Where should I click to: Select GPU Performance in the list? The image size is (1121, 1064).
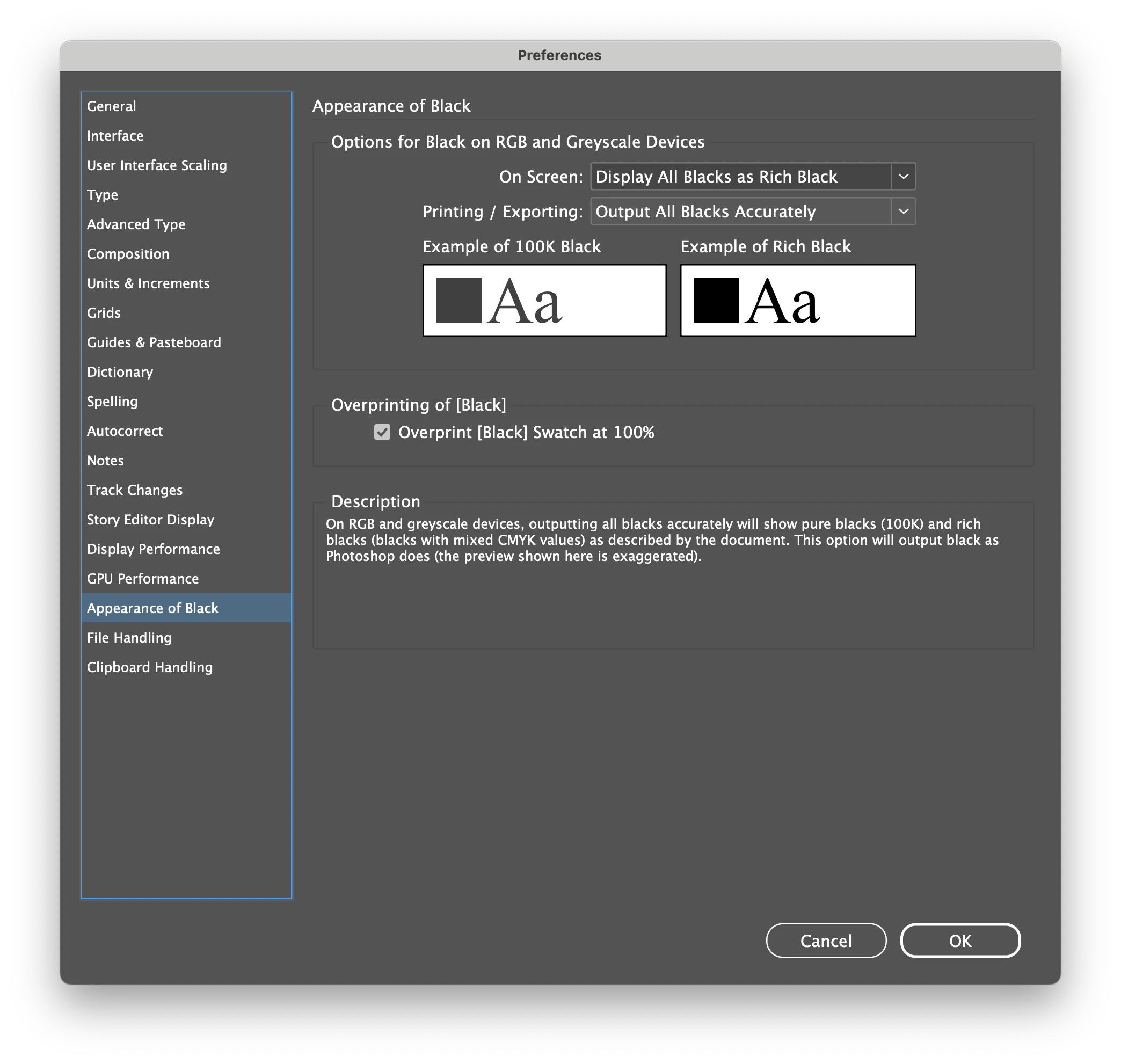point(142,579)
